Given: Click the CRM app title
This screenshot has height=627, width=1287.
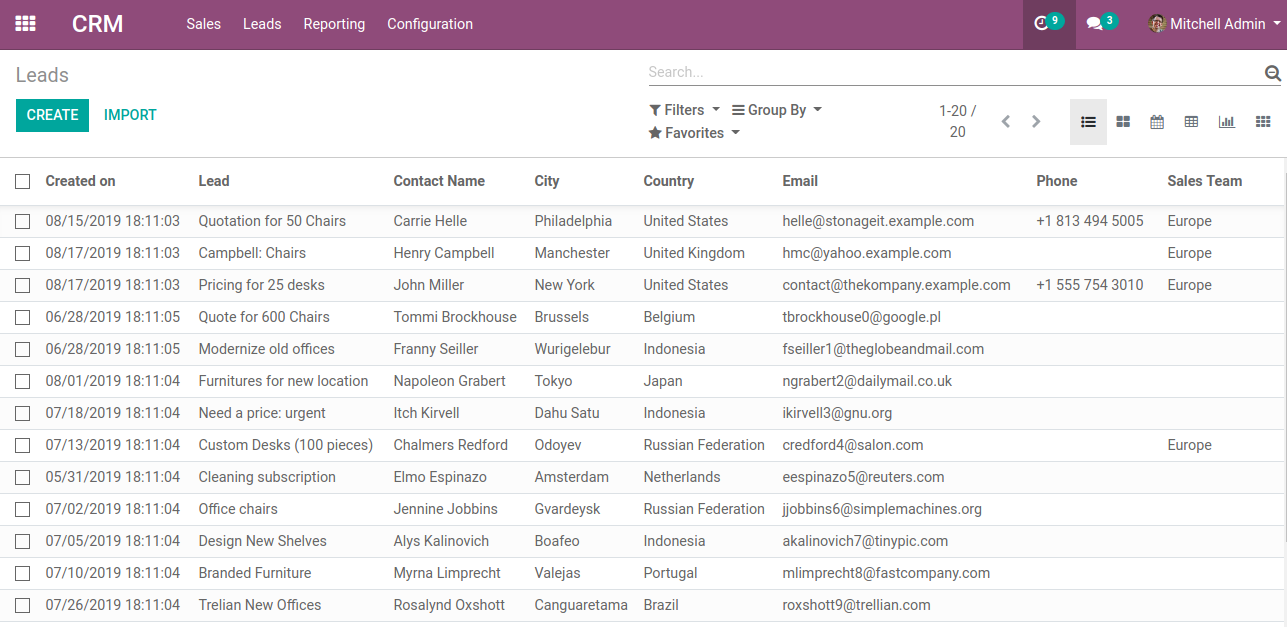Looking at the screenshot, I should pyautogui.click(x=98, y=24).
